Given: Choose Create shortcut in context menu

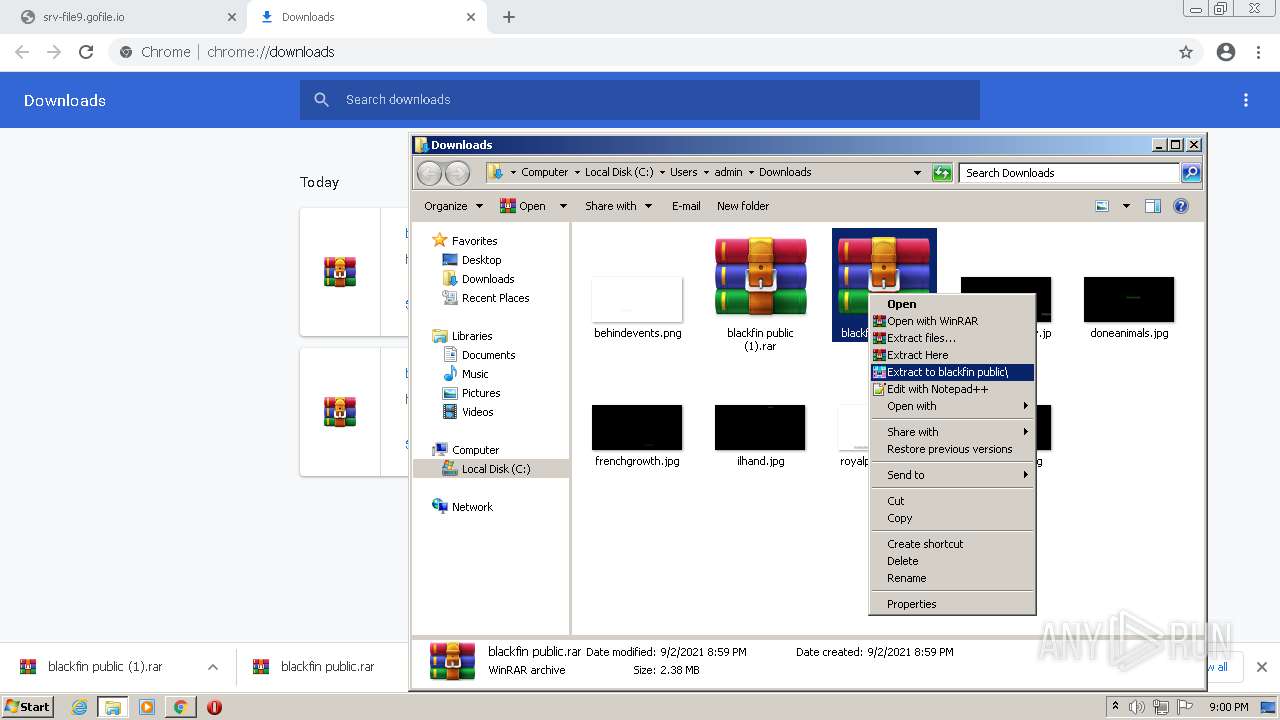Looking at the screenshot, I should (x=952, y=544).
